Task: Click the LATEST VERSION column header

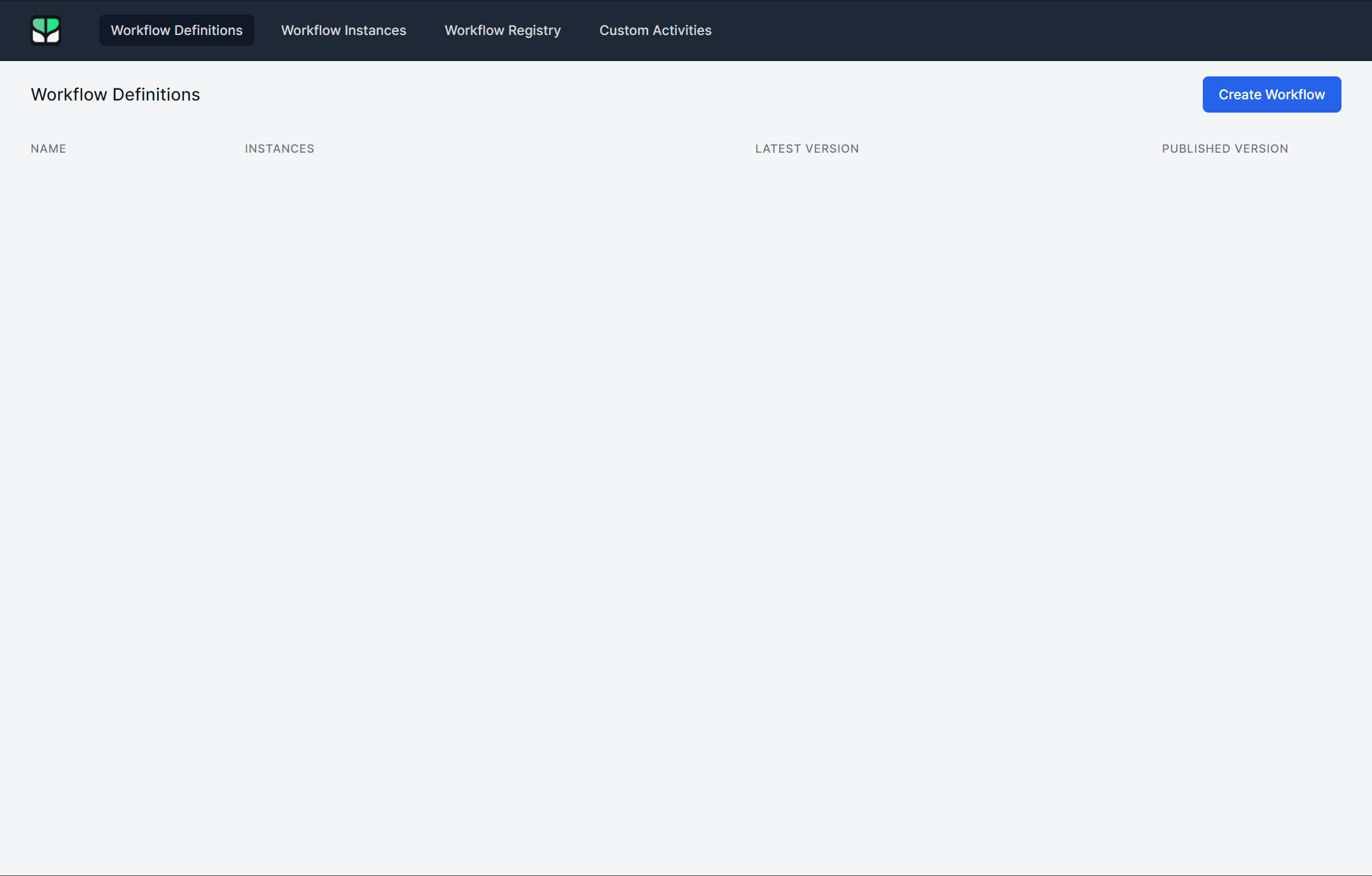Action: pos(807,149)
